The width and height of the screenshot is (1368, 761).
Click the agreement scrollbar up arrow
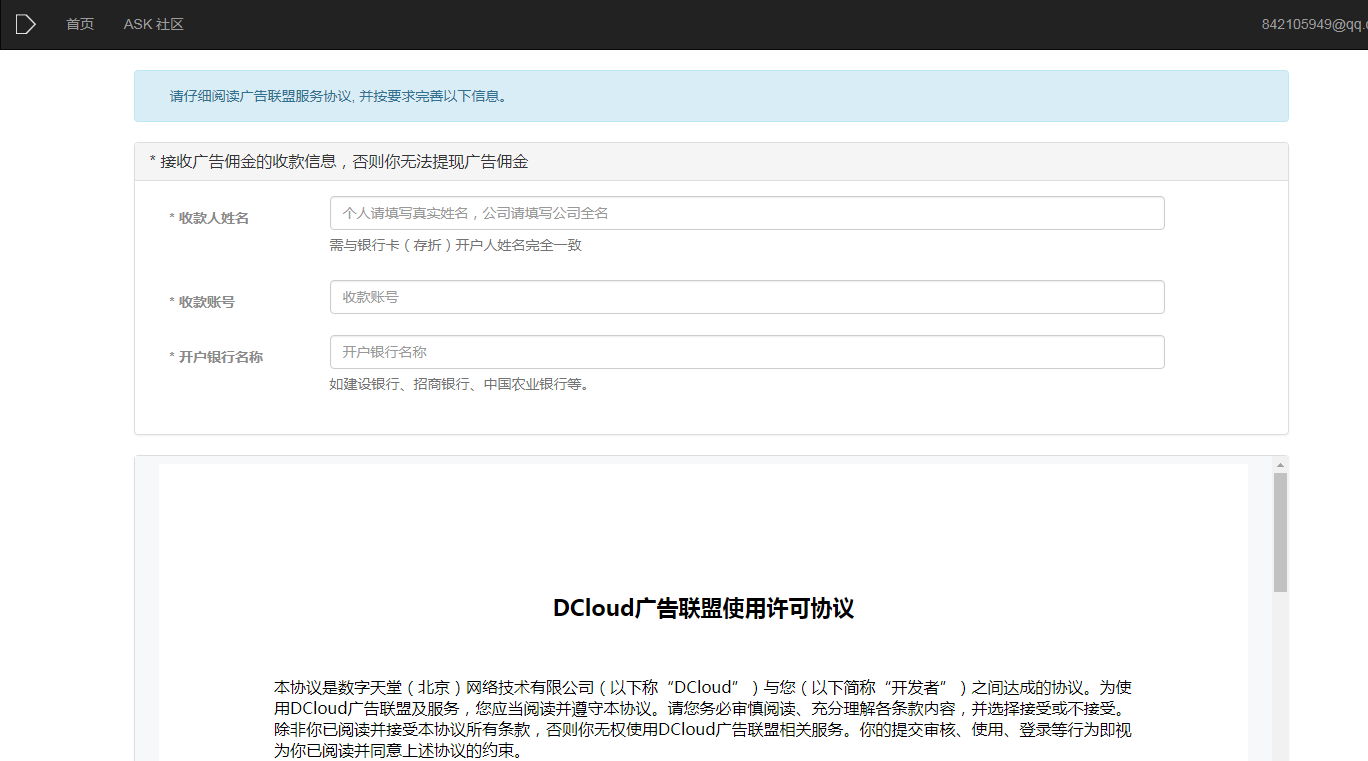pyautogui.click(x=1280, y=465)
